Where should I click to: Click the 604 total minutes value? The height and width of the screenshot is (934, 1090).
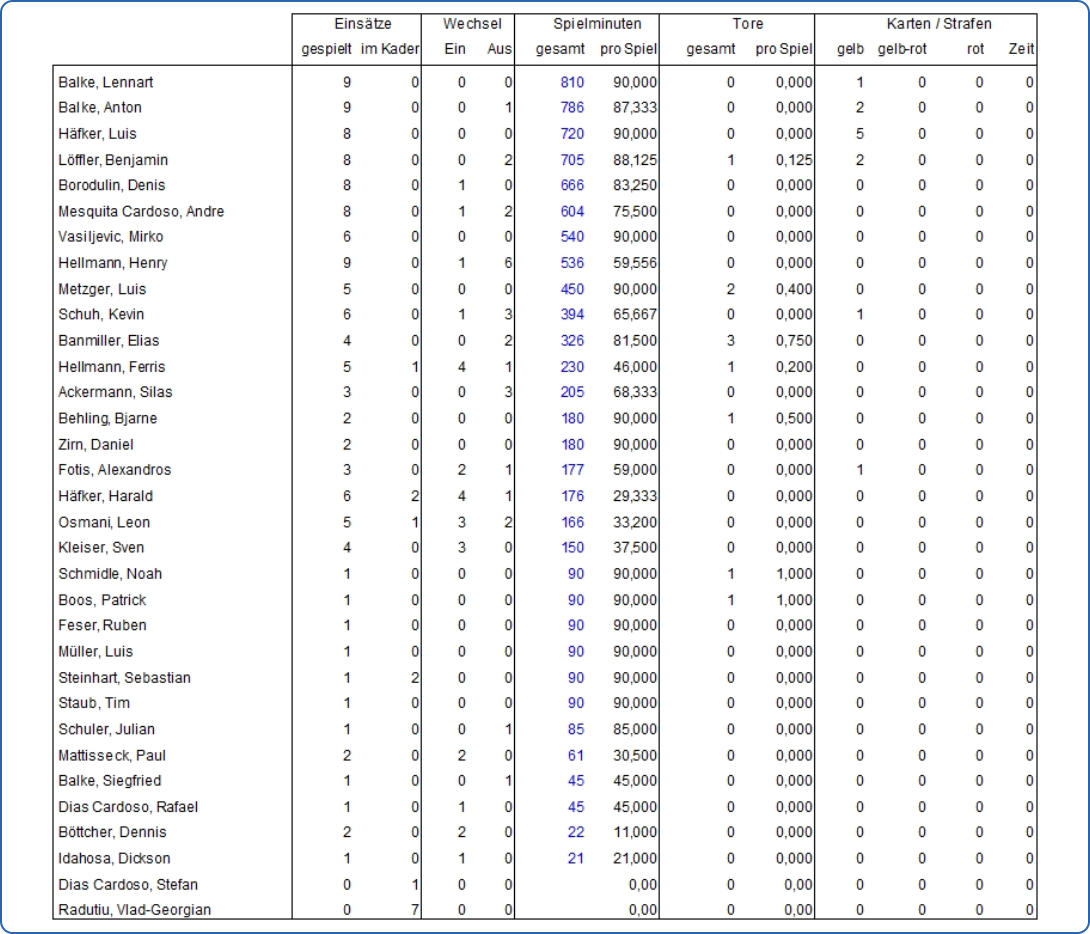pyautogui.click(x=572, y=211)
